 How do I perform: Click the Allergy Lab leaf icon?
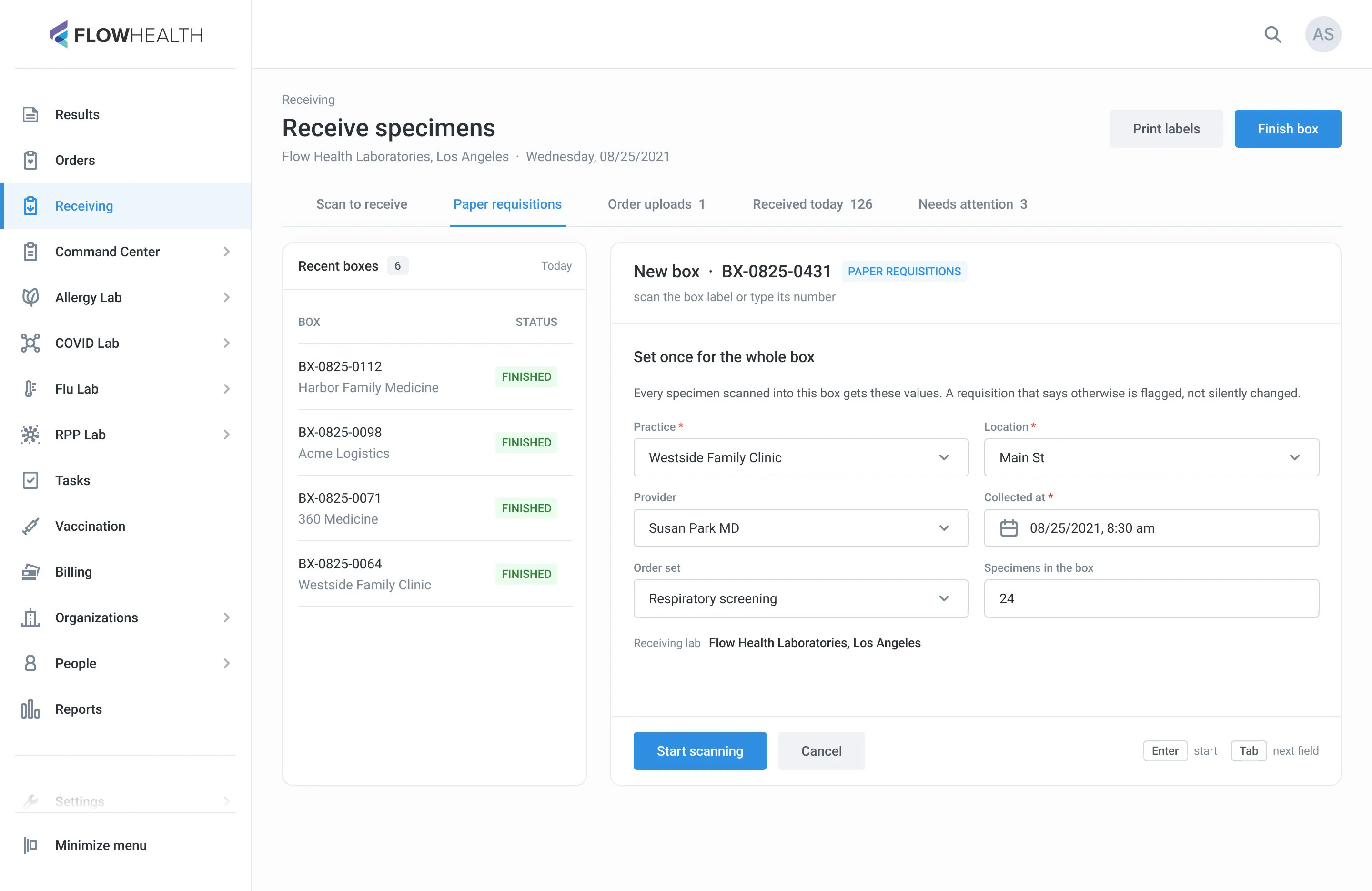click(x=30, y=297)
